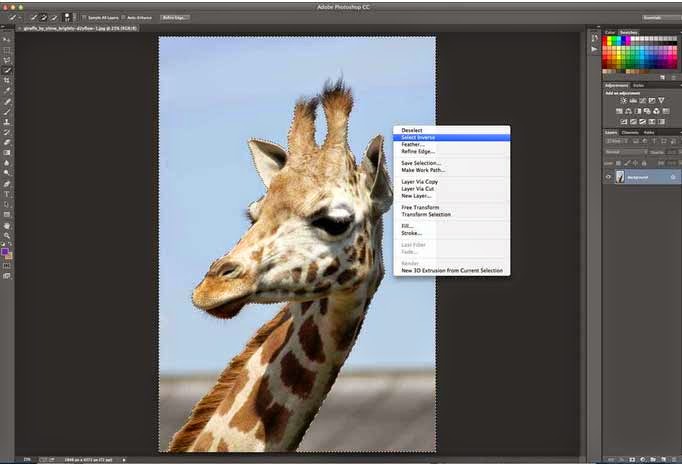682x464 pixels.
Task: Toggle Quick Mask mode
Action: (x=7, y=266)
